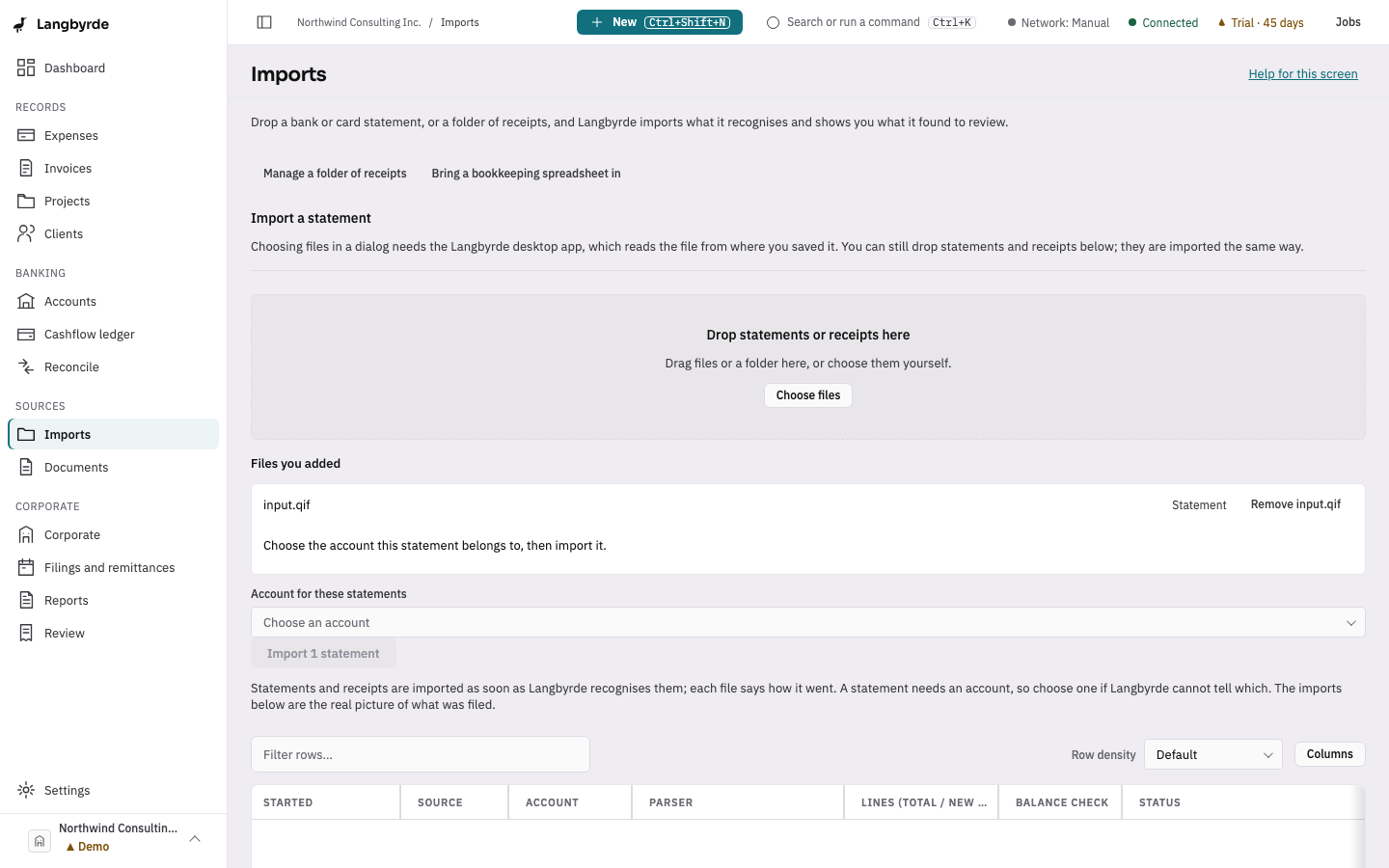Click the Connected status indicator
Screen dimensions: 1389x868
pos(1163,23)
